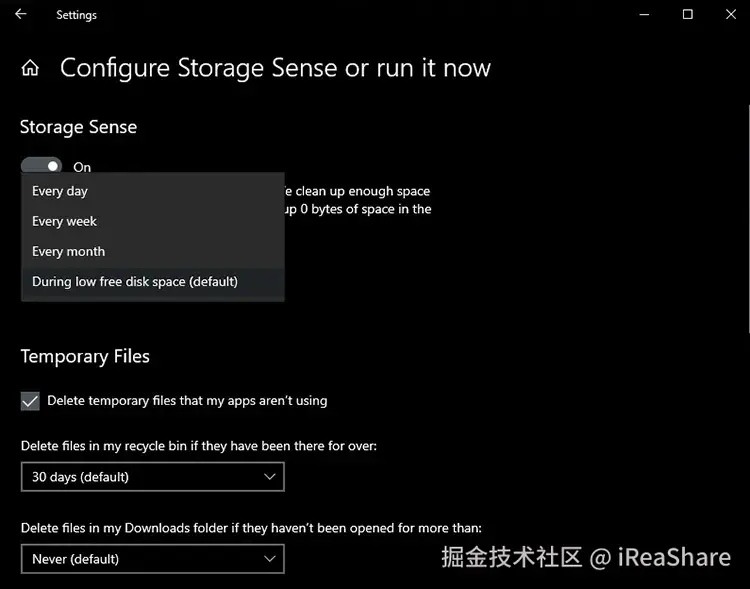Maximize the Settings window
This screenshot has height=589, width=750.
tap(687, 14)
